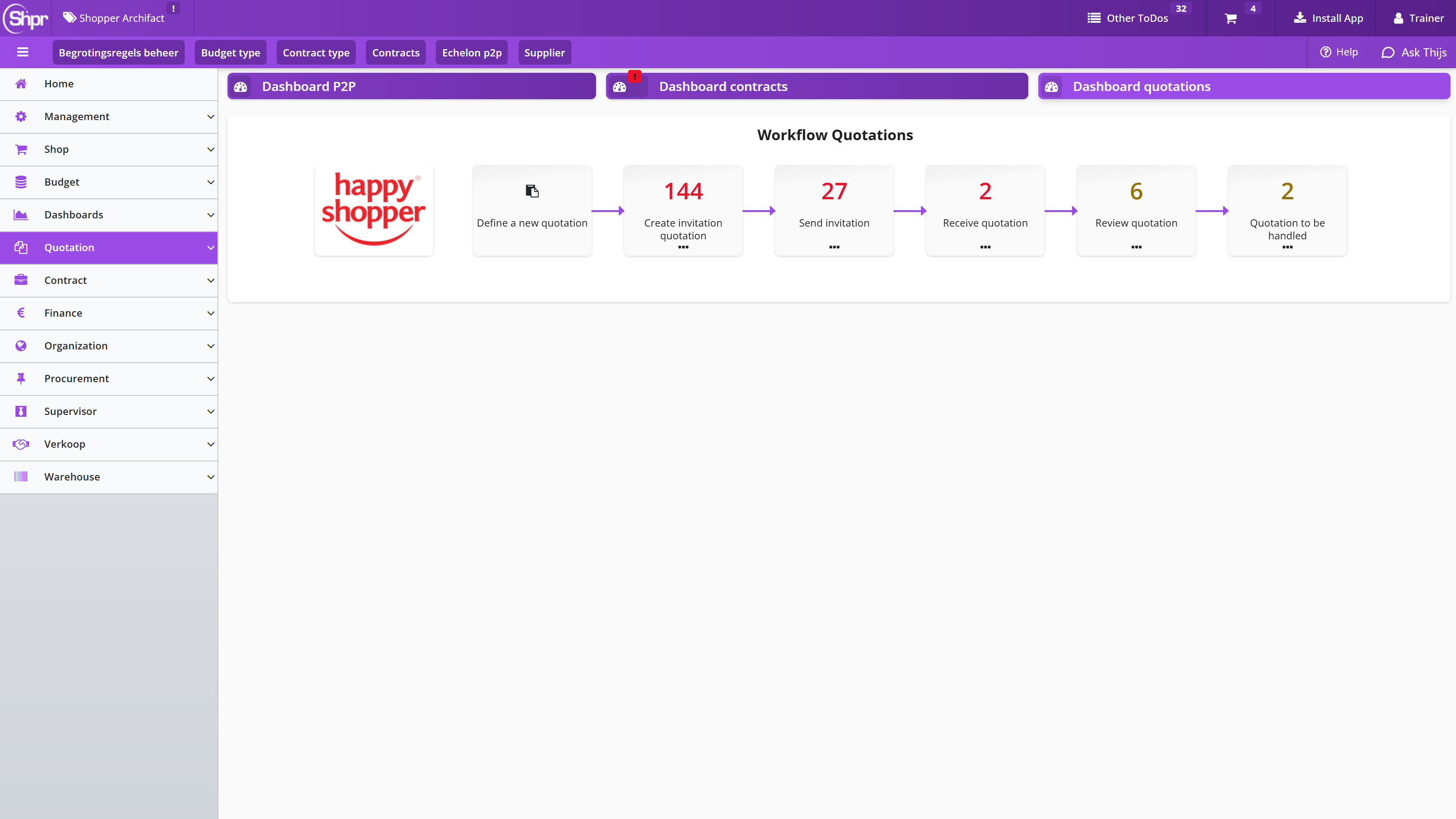Viewport: 1456px width, 819px height.
Task: Open more options under Create invitation quotation
Action: pos(683,247)
